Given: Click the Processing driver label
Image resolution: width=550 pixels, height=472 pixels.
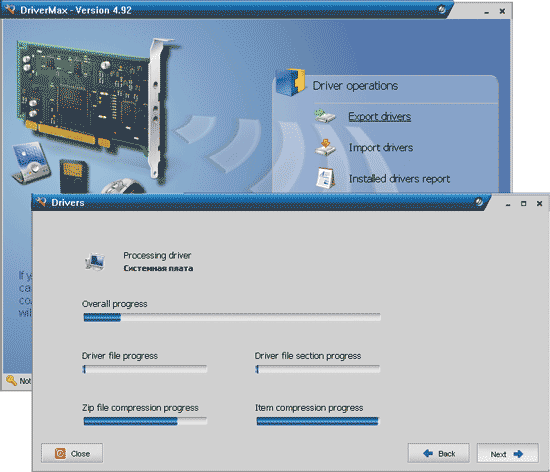Looking at the screenshot, I should [157, 255].
